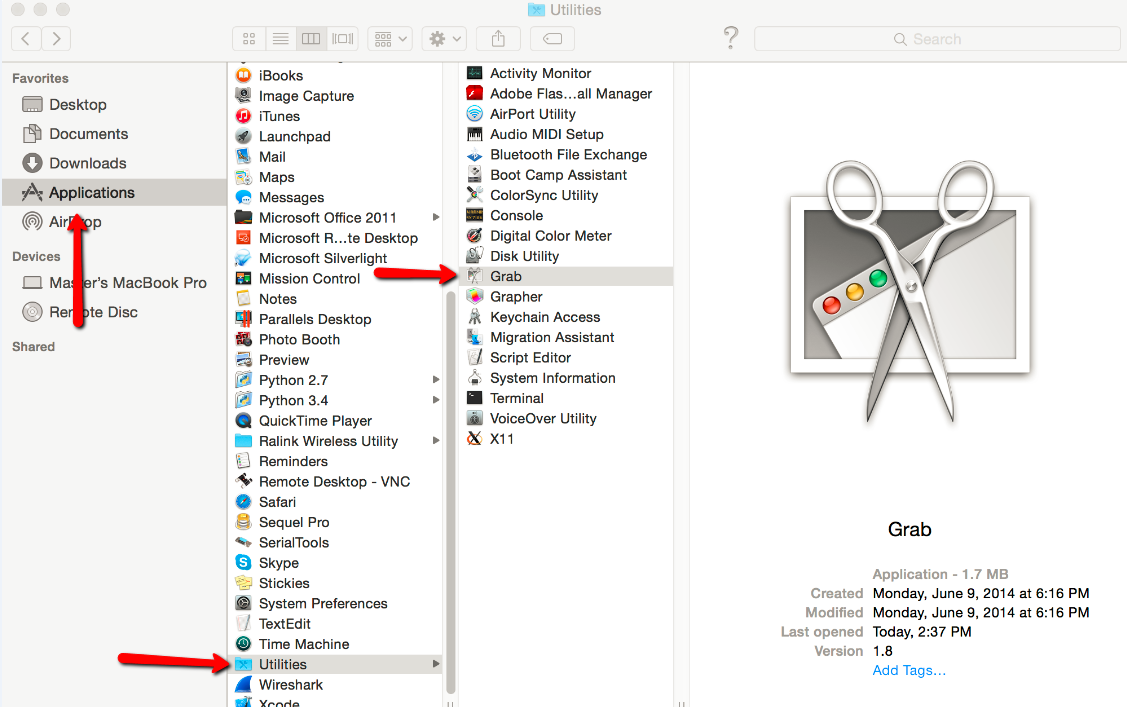Select Applications in the sidebar
Viewport: 1127px width, 707px height.
[x=114, y=193]
